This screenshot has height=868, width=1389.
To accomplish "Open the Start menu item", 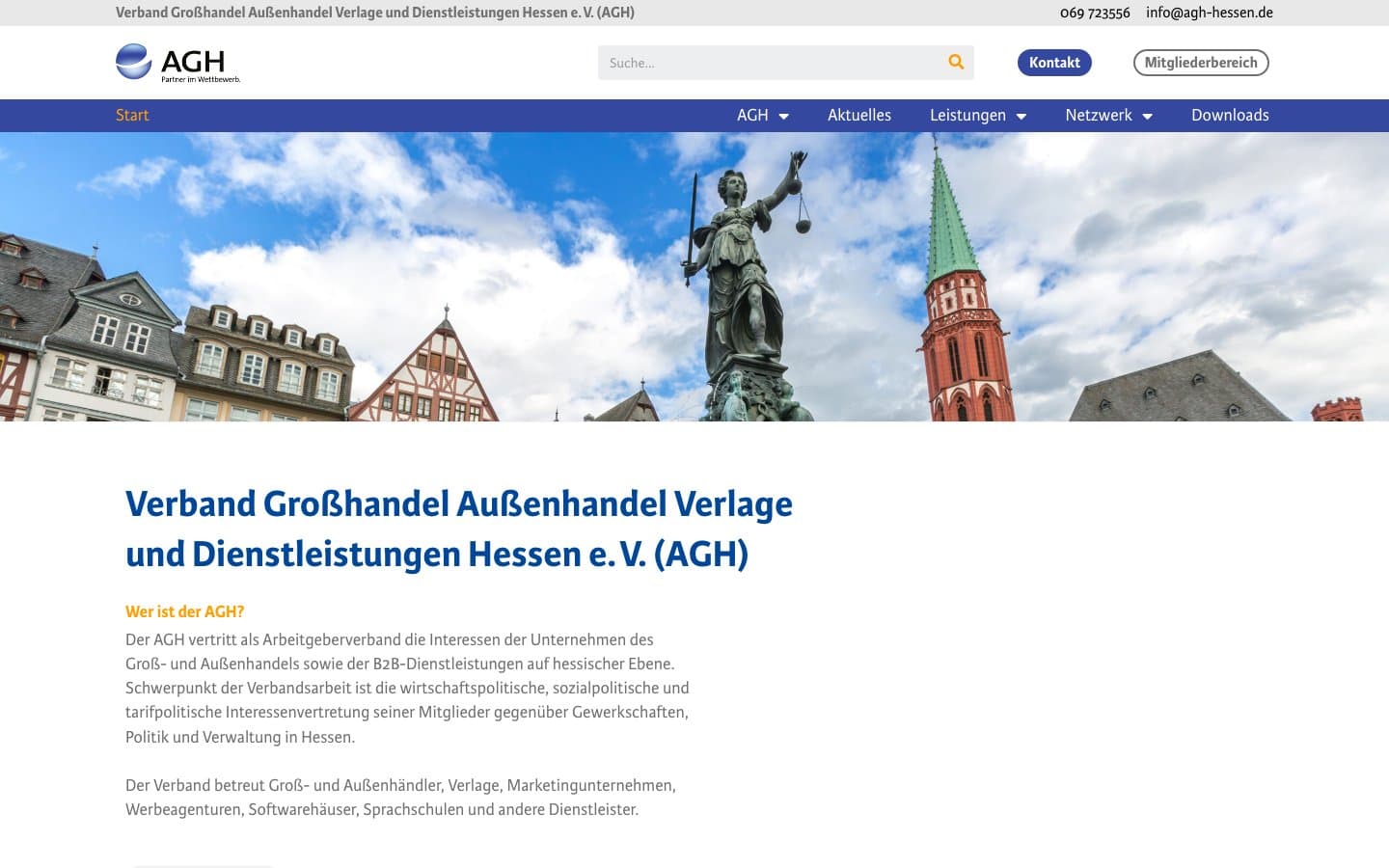I will [x=132, y=115].
